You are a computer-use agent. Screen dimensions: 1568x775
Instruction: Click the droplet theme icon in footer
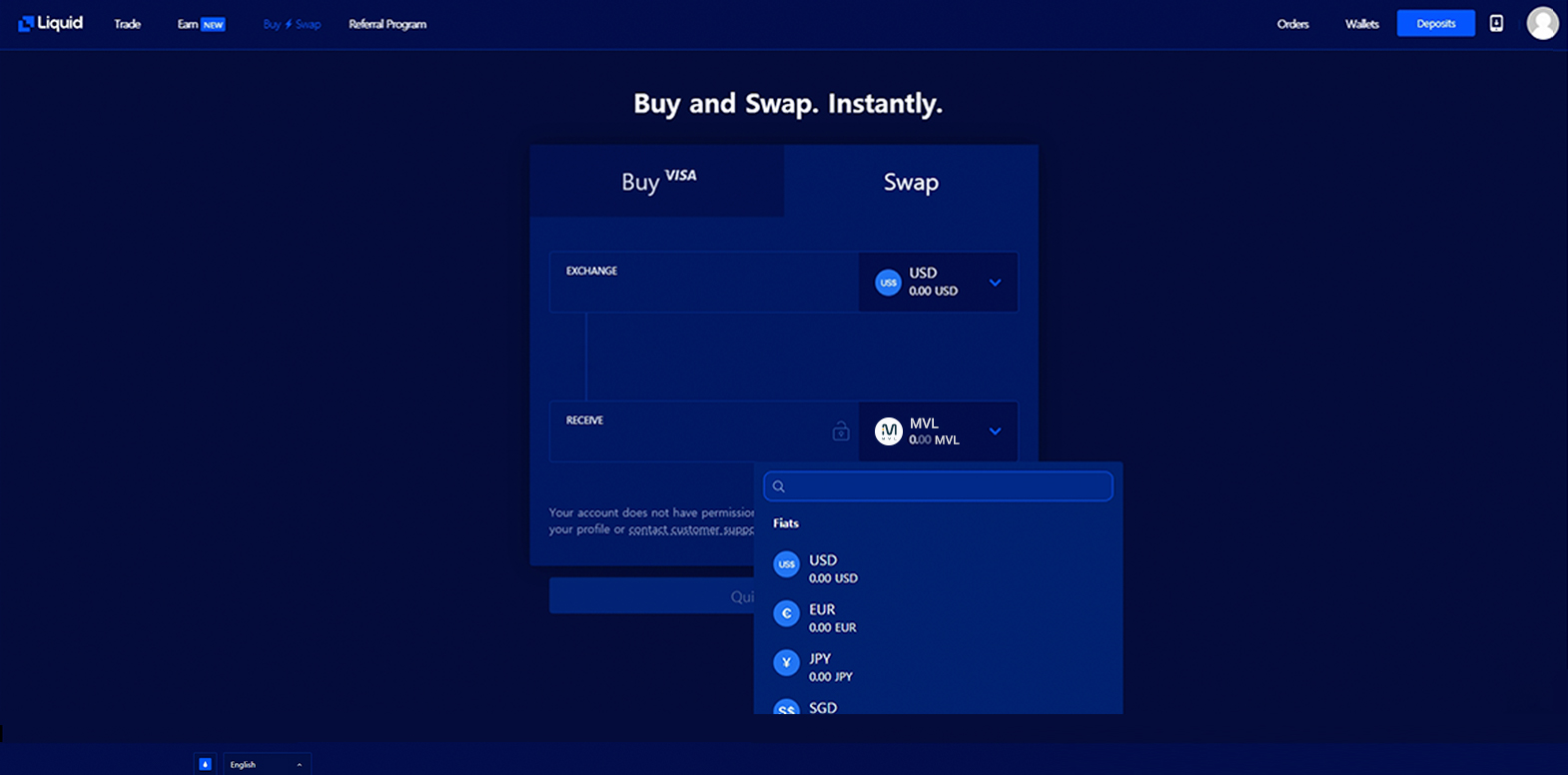[x=205, y=764]
